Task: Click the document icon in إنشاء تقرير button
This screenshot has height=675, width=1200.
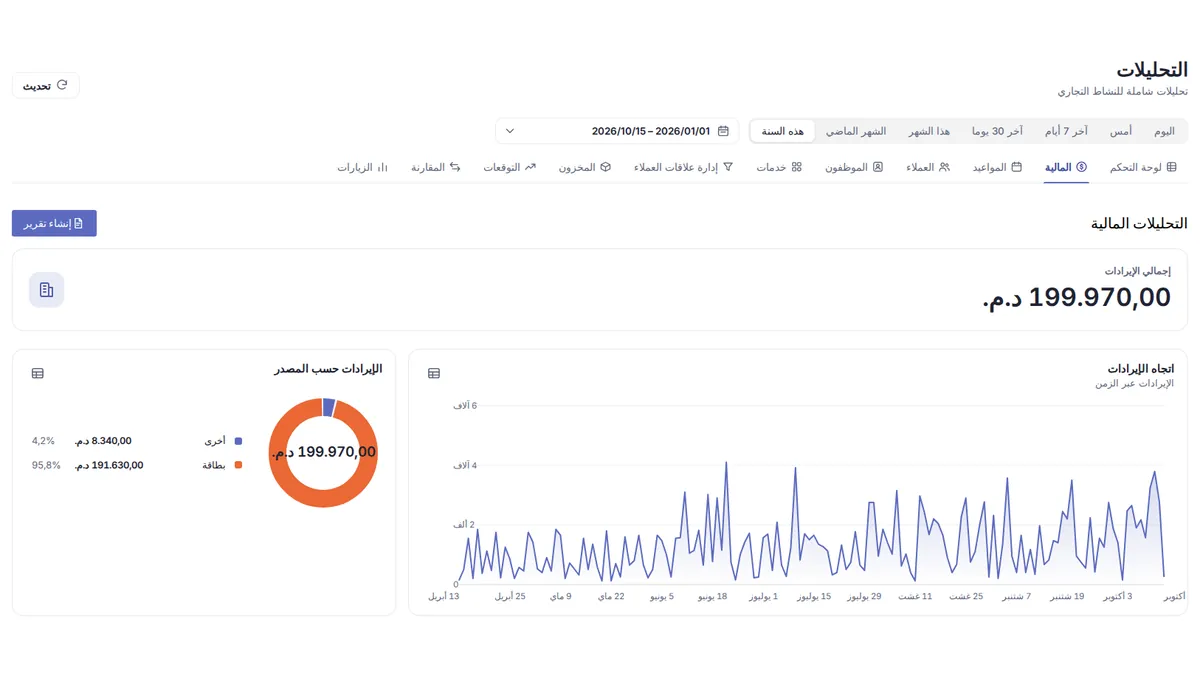Action: click(x=79, y=223)
